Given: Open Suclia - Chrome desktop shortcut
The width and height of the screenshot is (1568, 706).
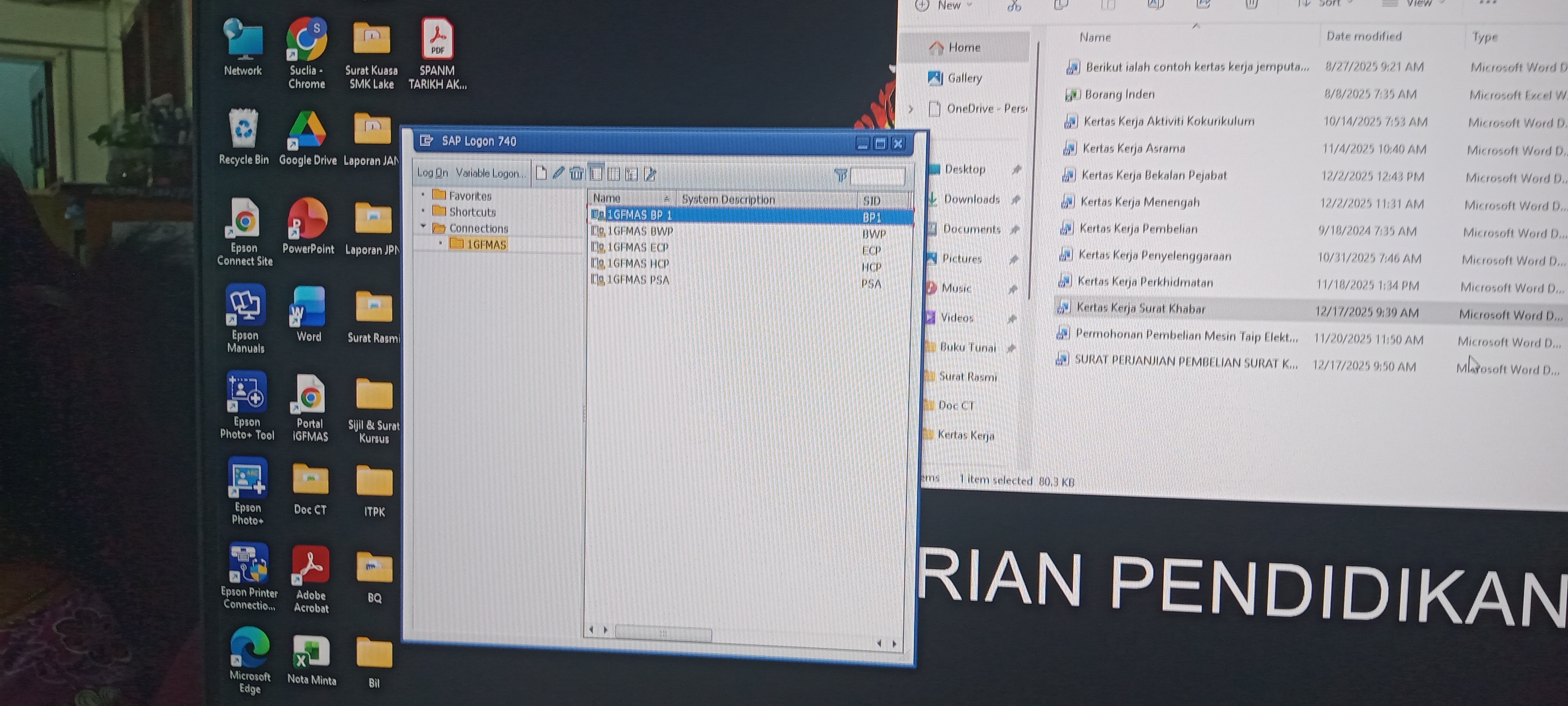Looking at the screenshot, I should tap(307, 54).
